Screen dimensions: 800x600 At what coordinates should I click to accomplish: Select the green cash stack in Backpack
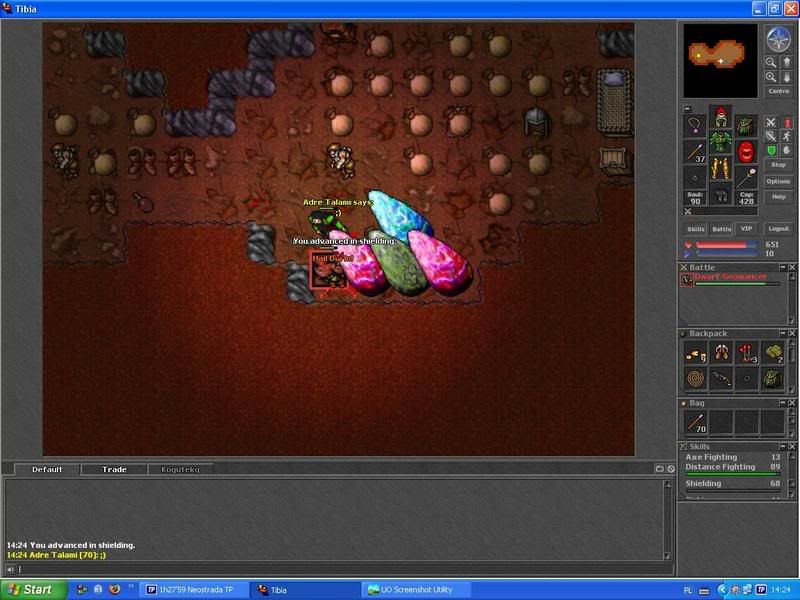pyautogui.click(x=773, y=353)
